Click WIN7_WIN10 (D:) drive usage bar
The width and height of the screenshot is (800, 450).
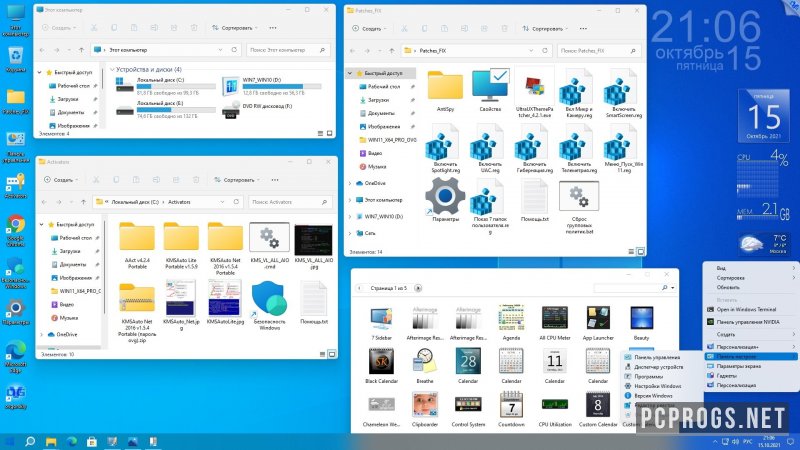[282, 87]
